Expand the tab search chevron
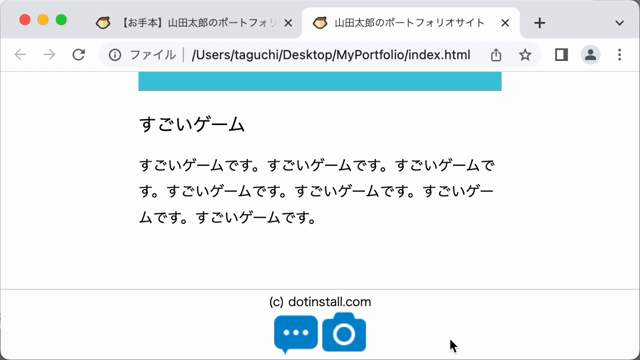The image size is (640, 360). pyautogui.click(x=619, y=23)
